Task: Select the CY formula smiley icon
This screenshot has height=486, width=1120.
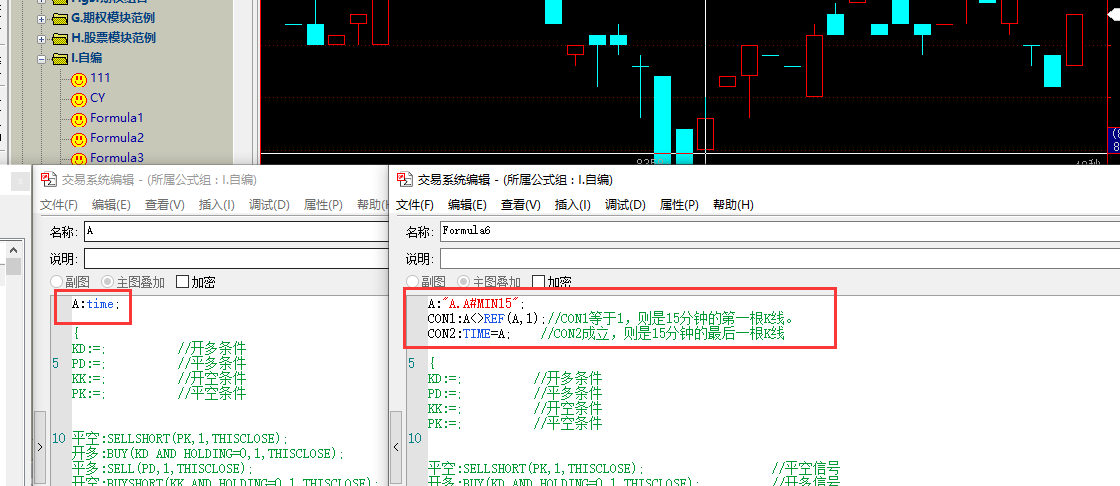Action: click(x=78, y=99)
